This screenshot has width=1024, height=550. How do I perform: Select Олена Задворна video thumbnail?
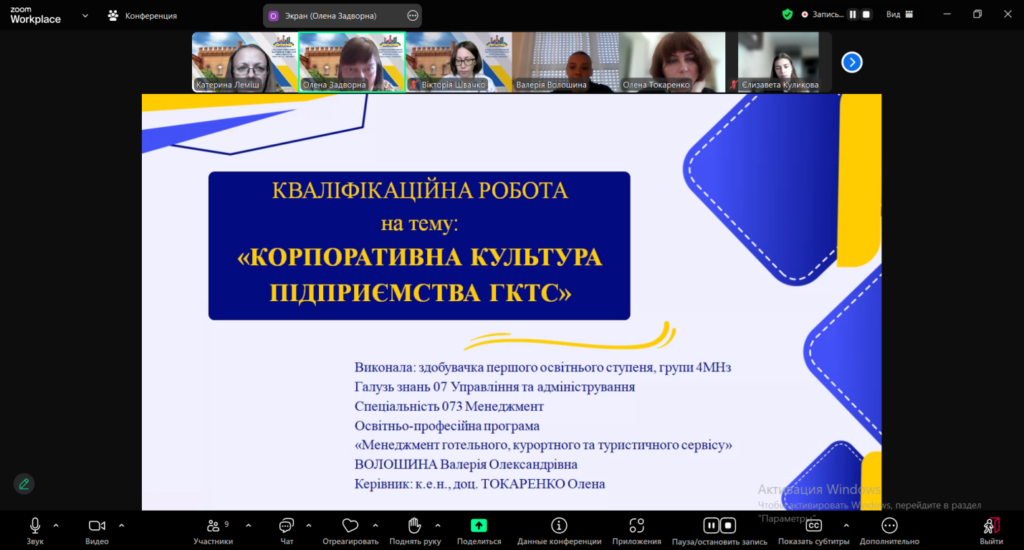click(x=352, y=62)
